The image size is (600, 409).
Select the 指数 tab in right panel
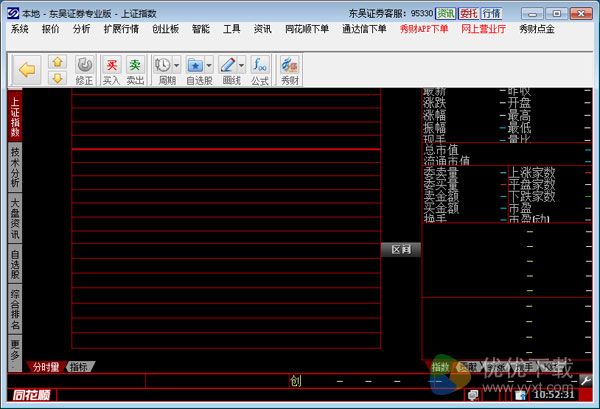440,367
